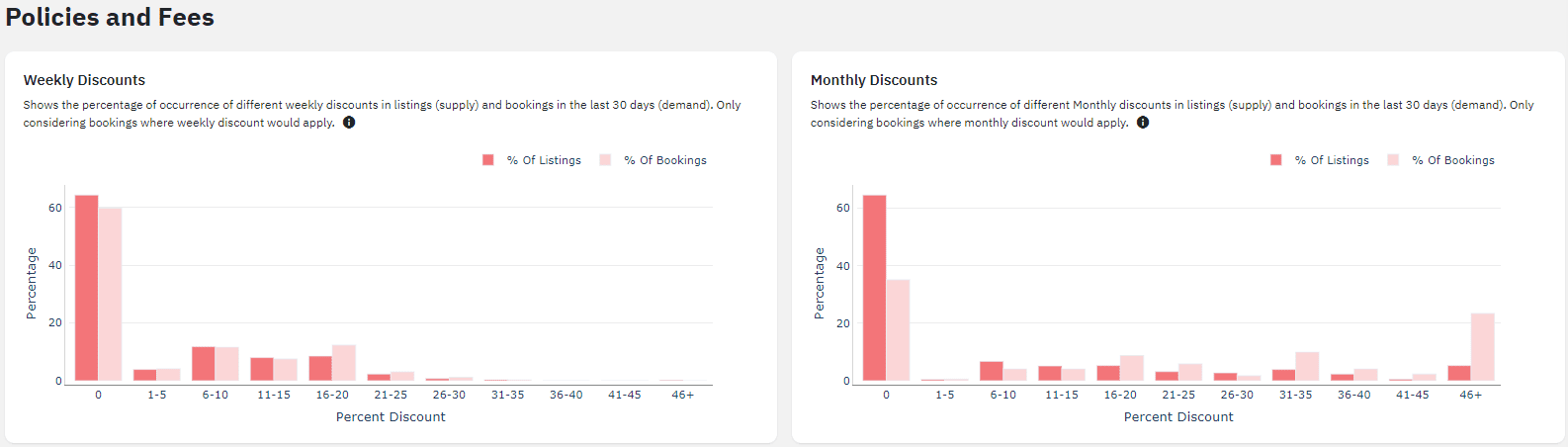Image resolution: width=1568 pixels, height=447 pixels.
Task: Toggle % Of Listings in Monthly Discounts legend
Action: coord(1320,160)
